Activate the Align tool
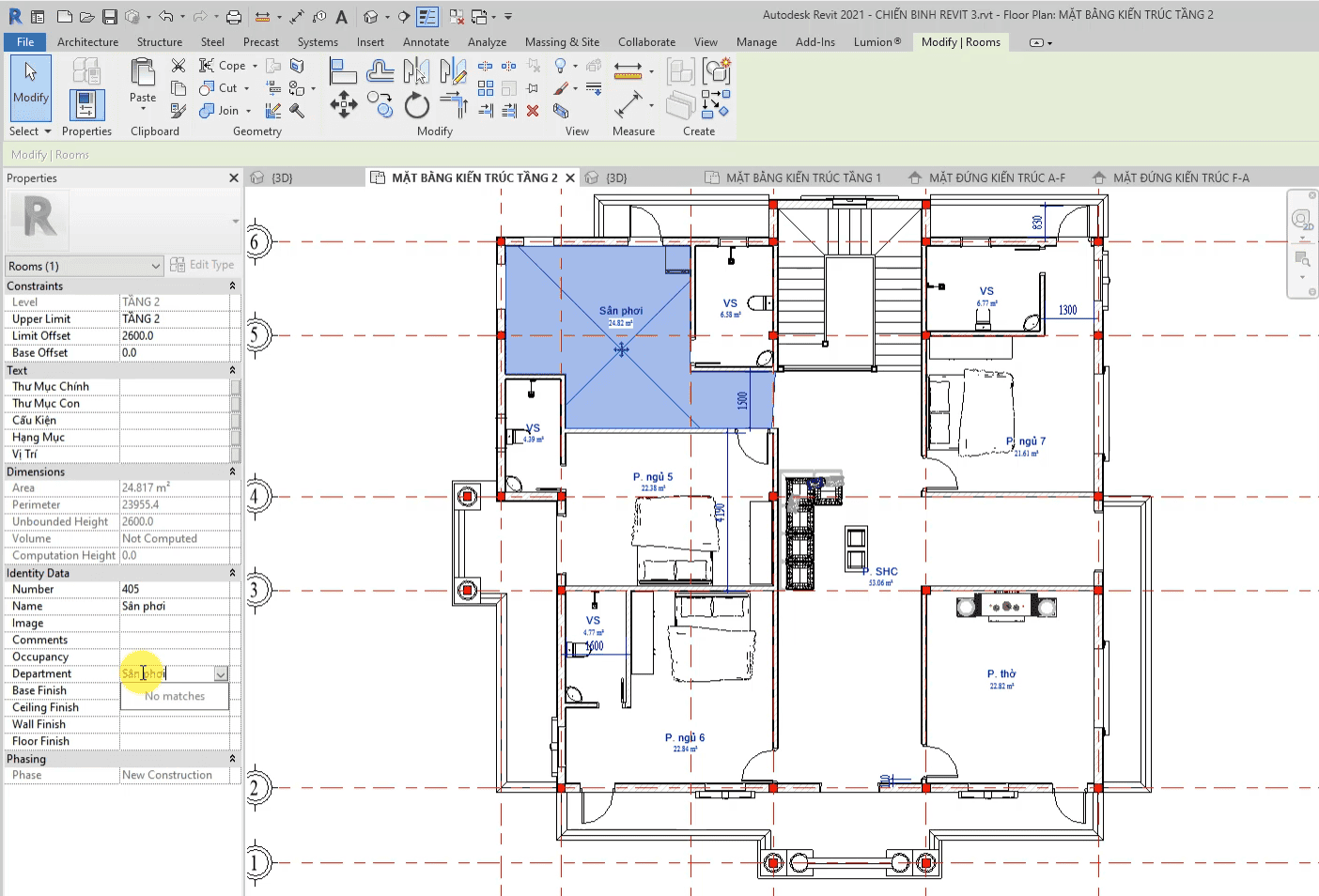1319x896 pixels. [342, 71]
